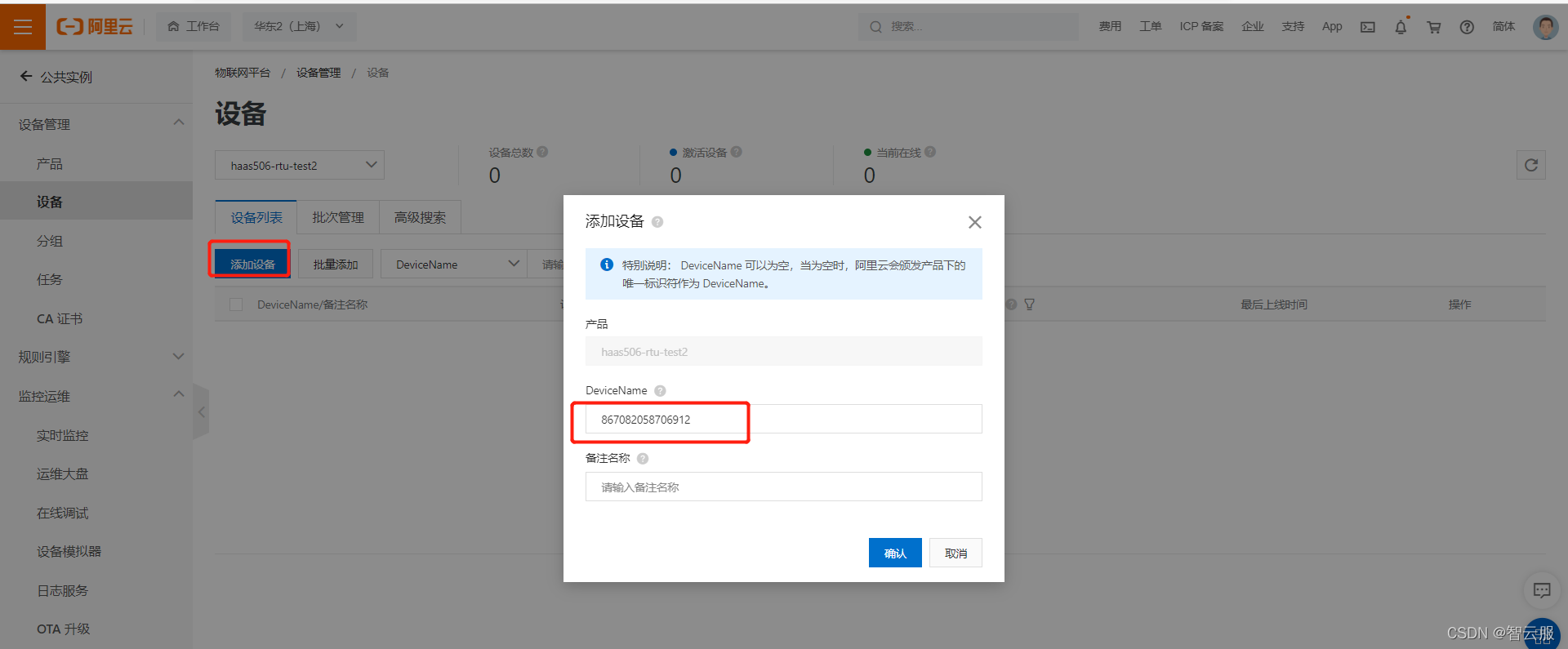Click the search magnifier icon
Screen dimensions: 1568x649
(875, 27)
